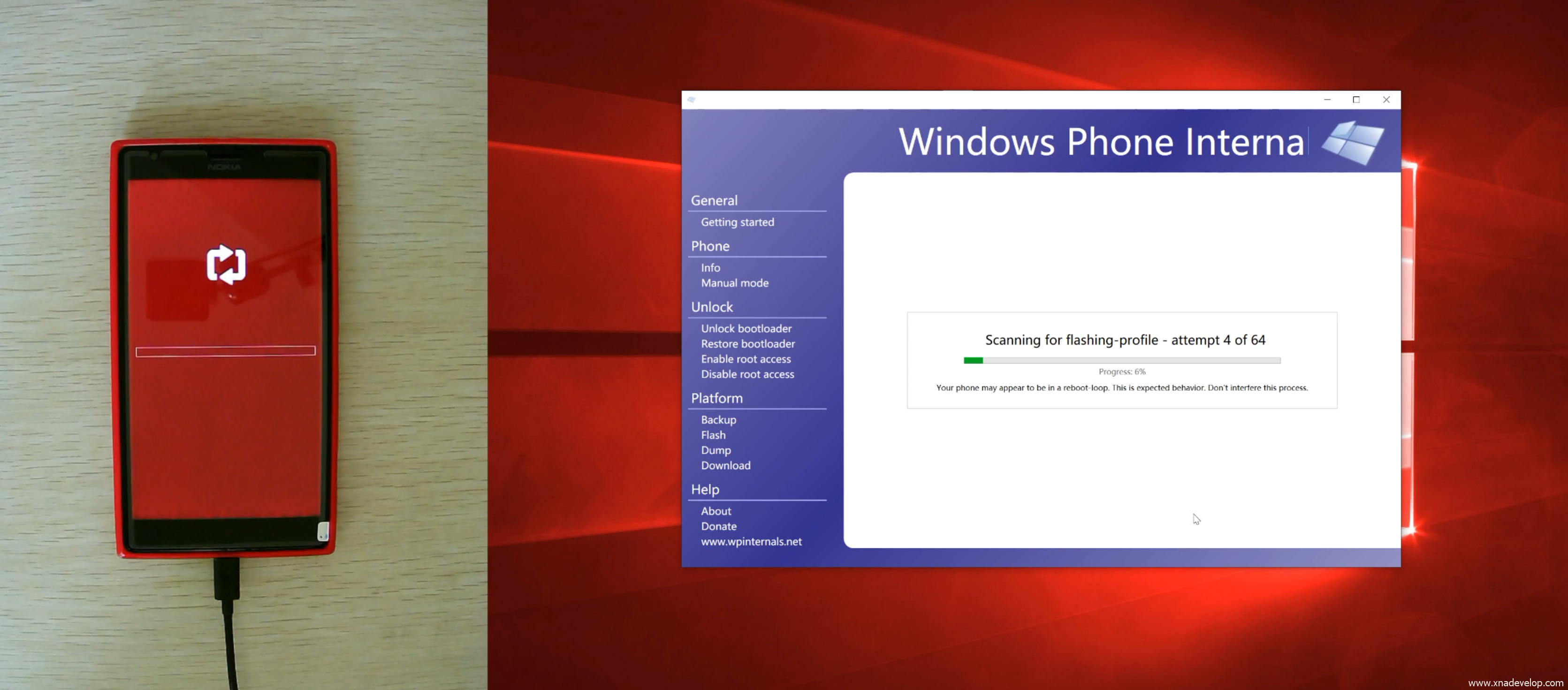Go to the Download page

click(725, 465)
